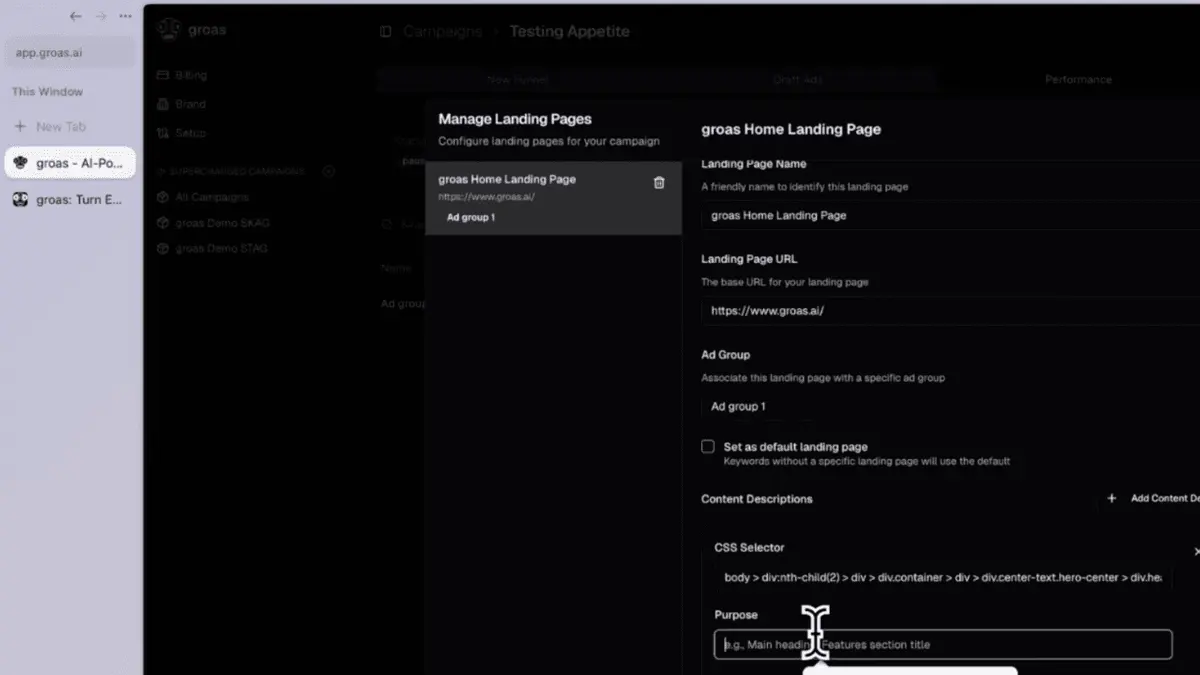Open the Performance tab
Image resolution: width=1200 pixels, height=675 pixels.
(x=1078, y=79)
